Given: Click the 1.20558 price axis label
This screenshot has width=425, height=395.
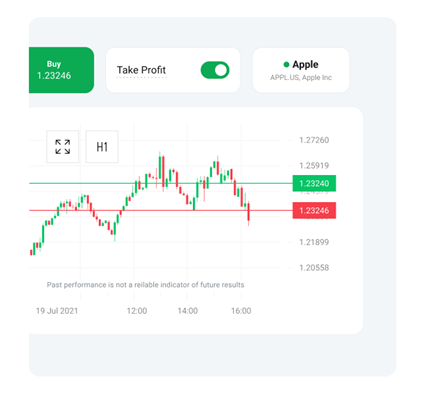Looking at the screenshot, I should click(x=314, y=268).
